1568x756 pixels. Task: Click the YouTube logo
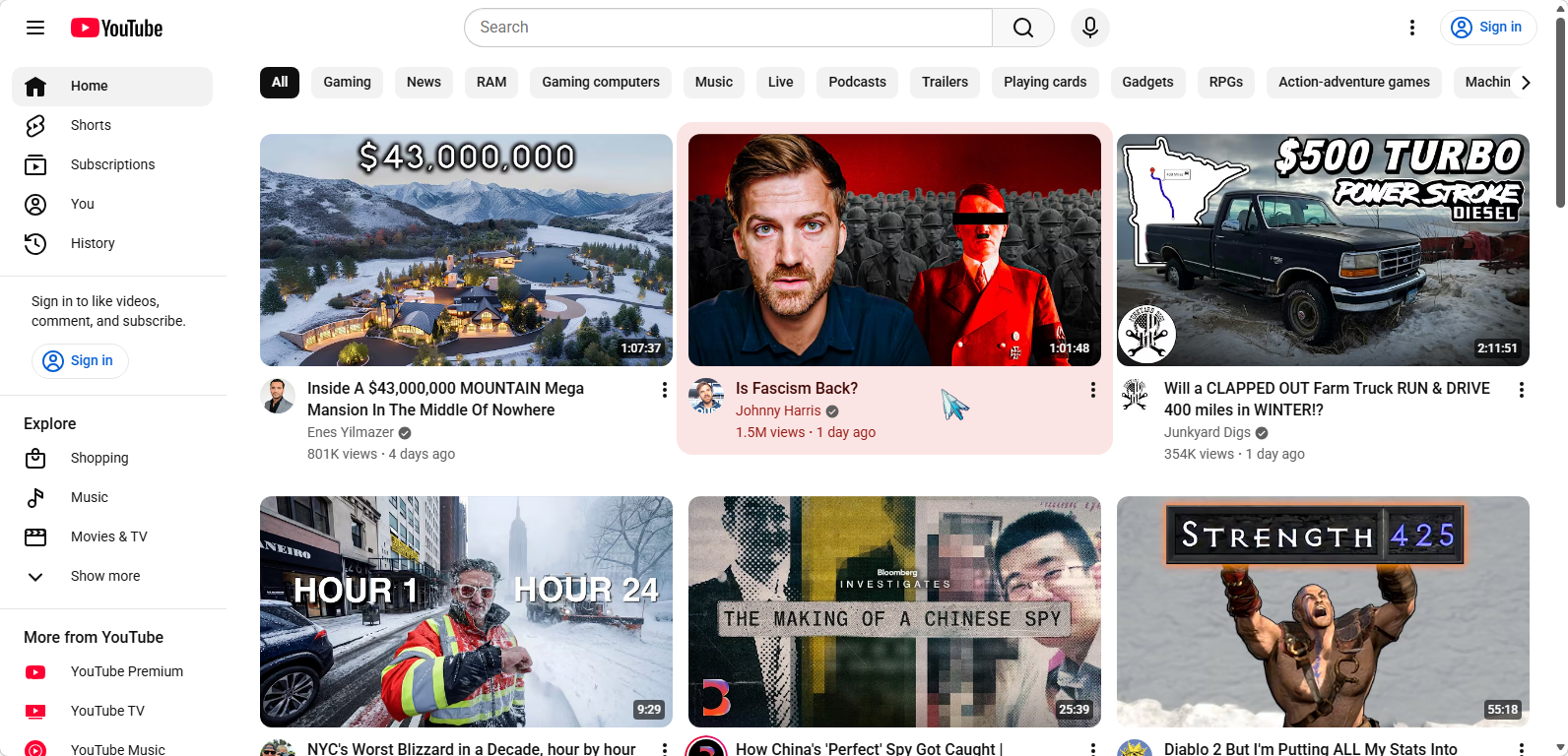(116, 28)
